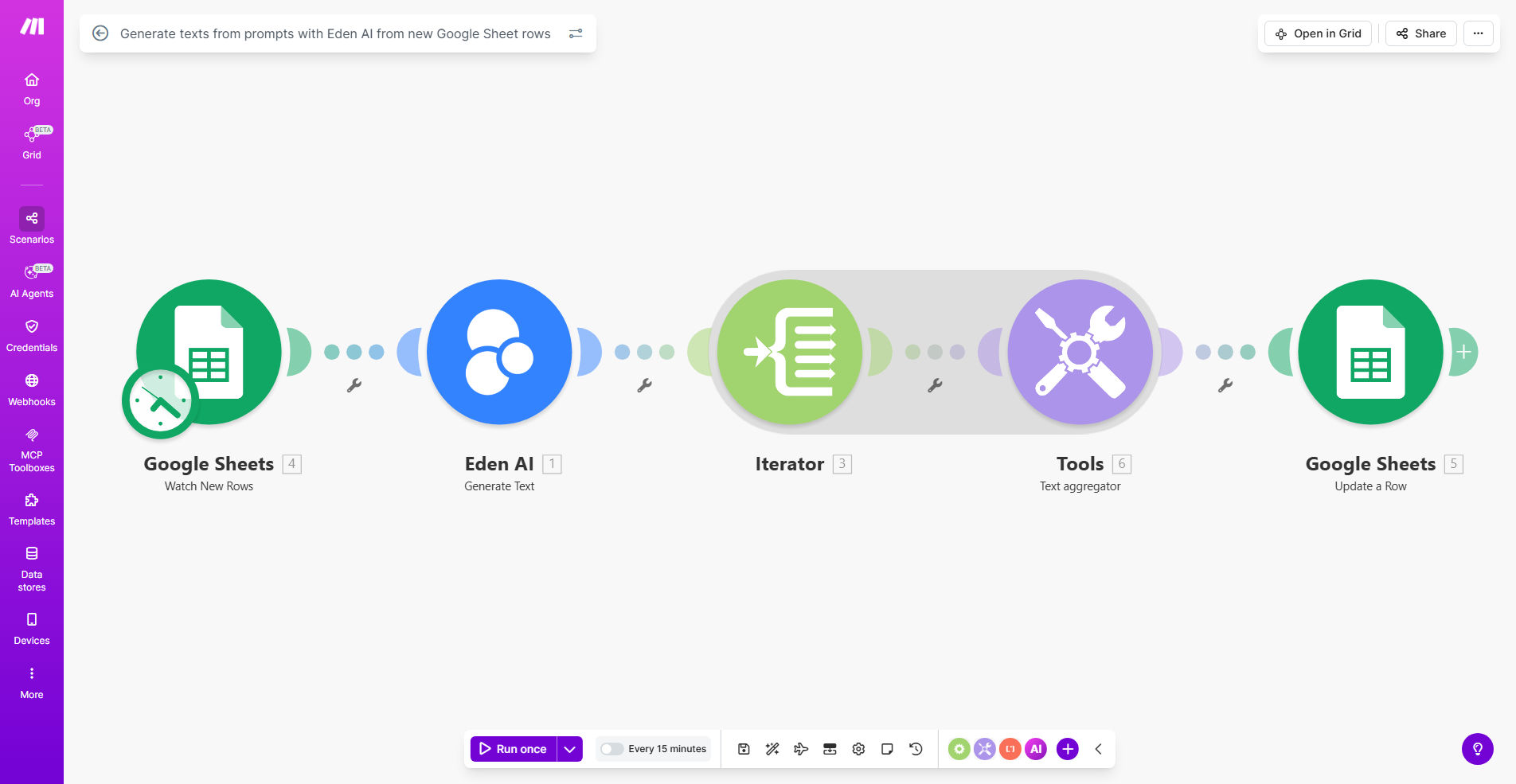Image resolution: width=1516 pixels, height=784 pixels.
Task: Go back using the arrow icon
Action: (x=100, y=33)
